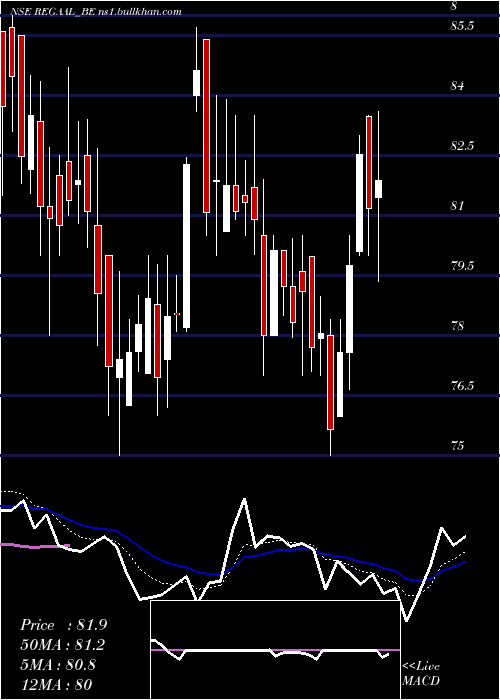The height and width of the screenshot is (700, 500).
Task: Click the Price : 81.9 readout
Action: (63, 625)
